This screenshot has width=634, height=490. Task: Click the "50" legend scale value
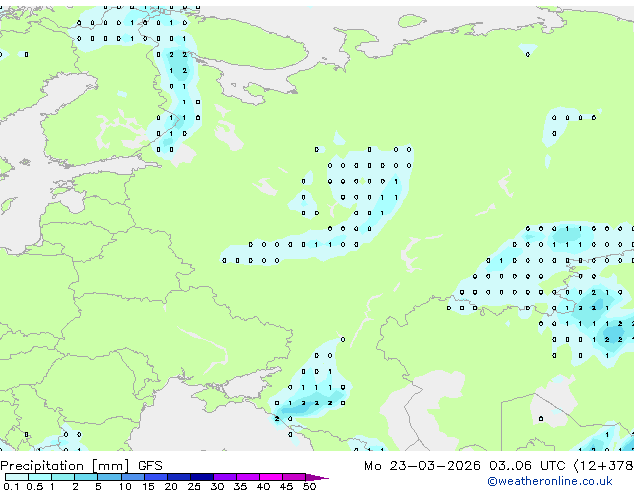coord(309,486)
